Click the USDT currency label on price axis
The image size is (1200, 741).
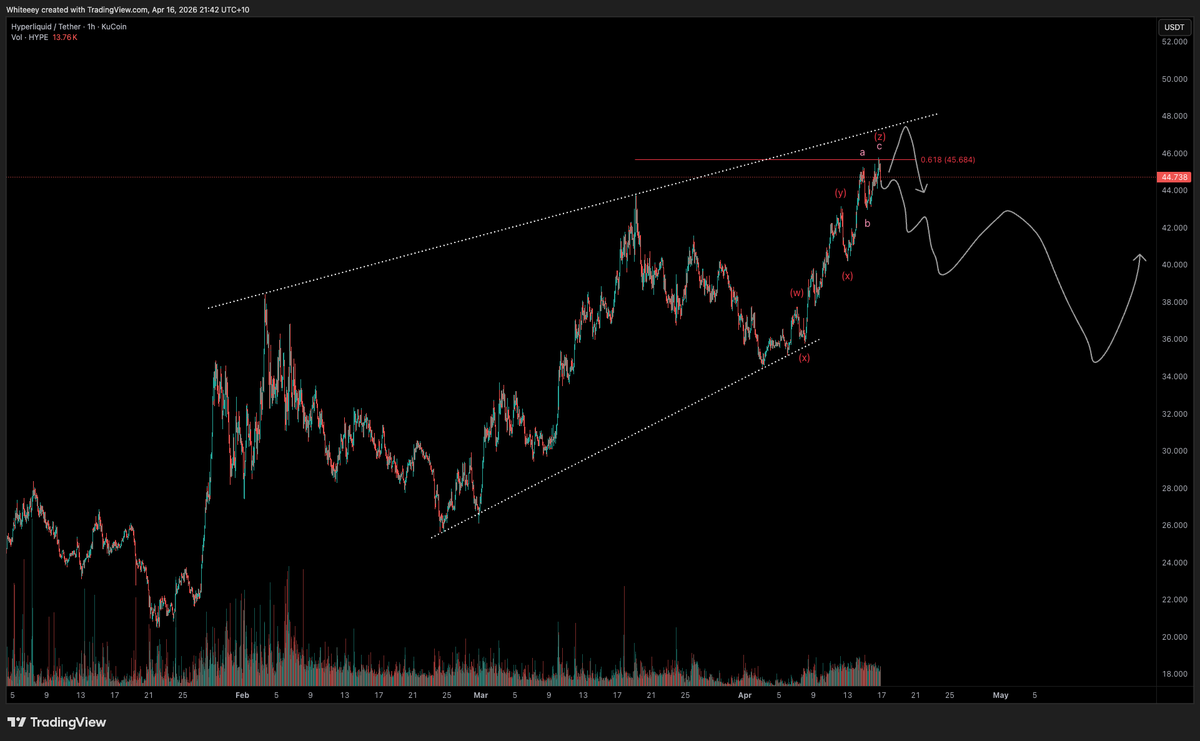(1172, 26)
